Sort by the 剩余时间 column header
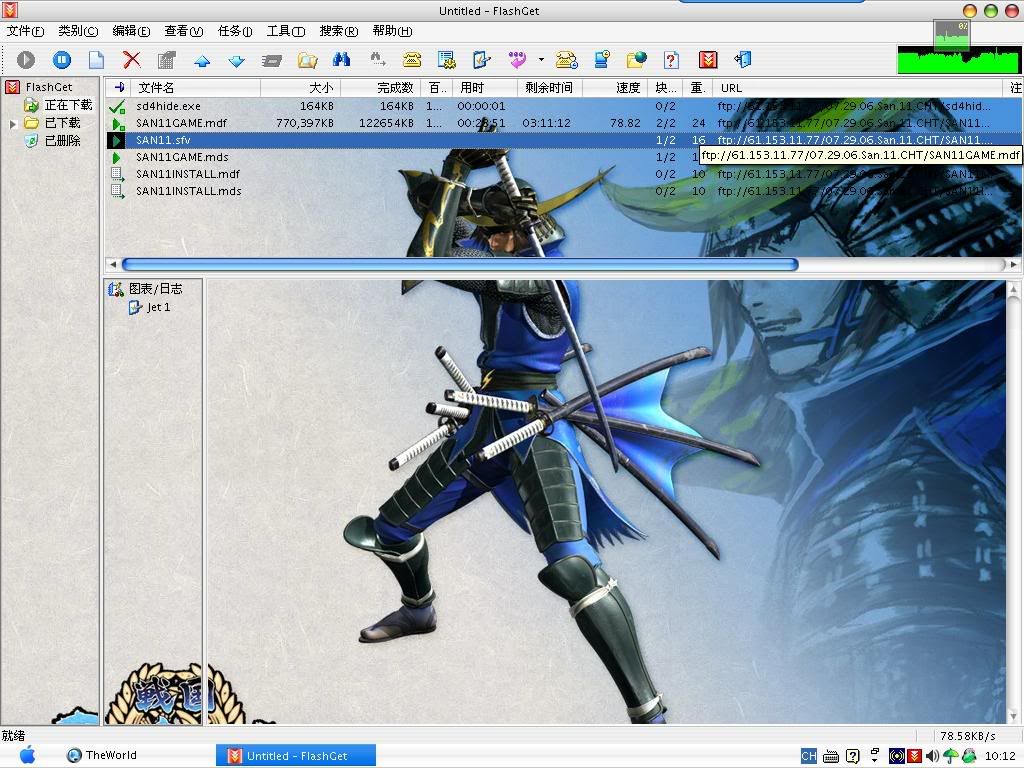This screenshot has width=1024, height=768. pos(550,88)
